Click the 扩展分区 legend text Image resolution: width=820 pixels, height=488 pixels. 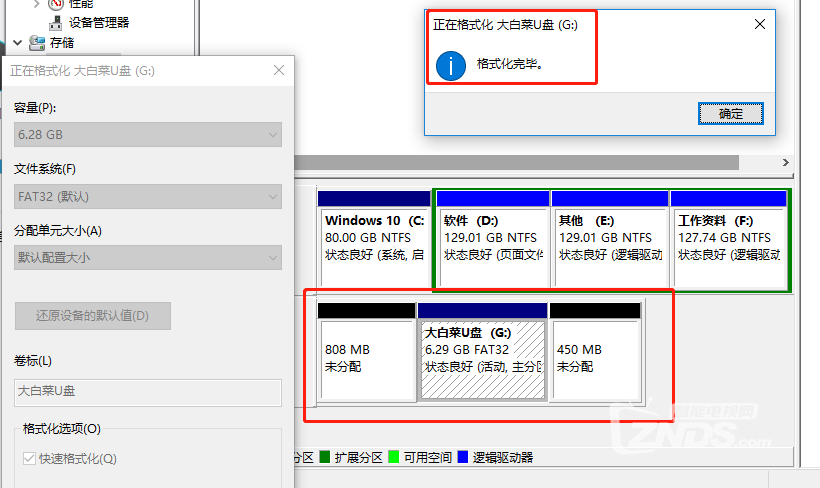359,458
